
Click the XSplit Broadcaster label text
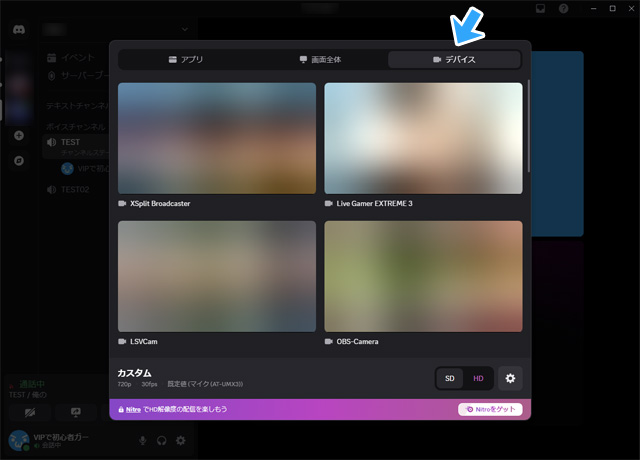[x=160, y=203]
